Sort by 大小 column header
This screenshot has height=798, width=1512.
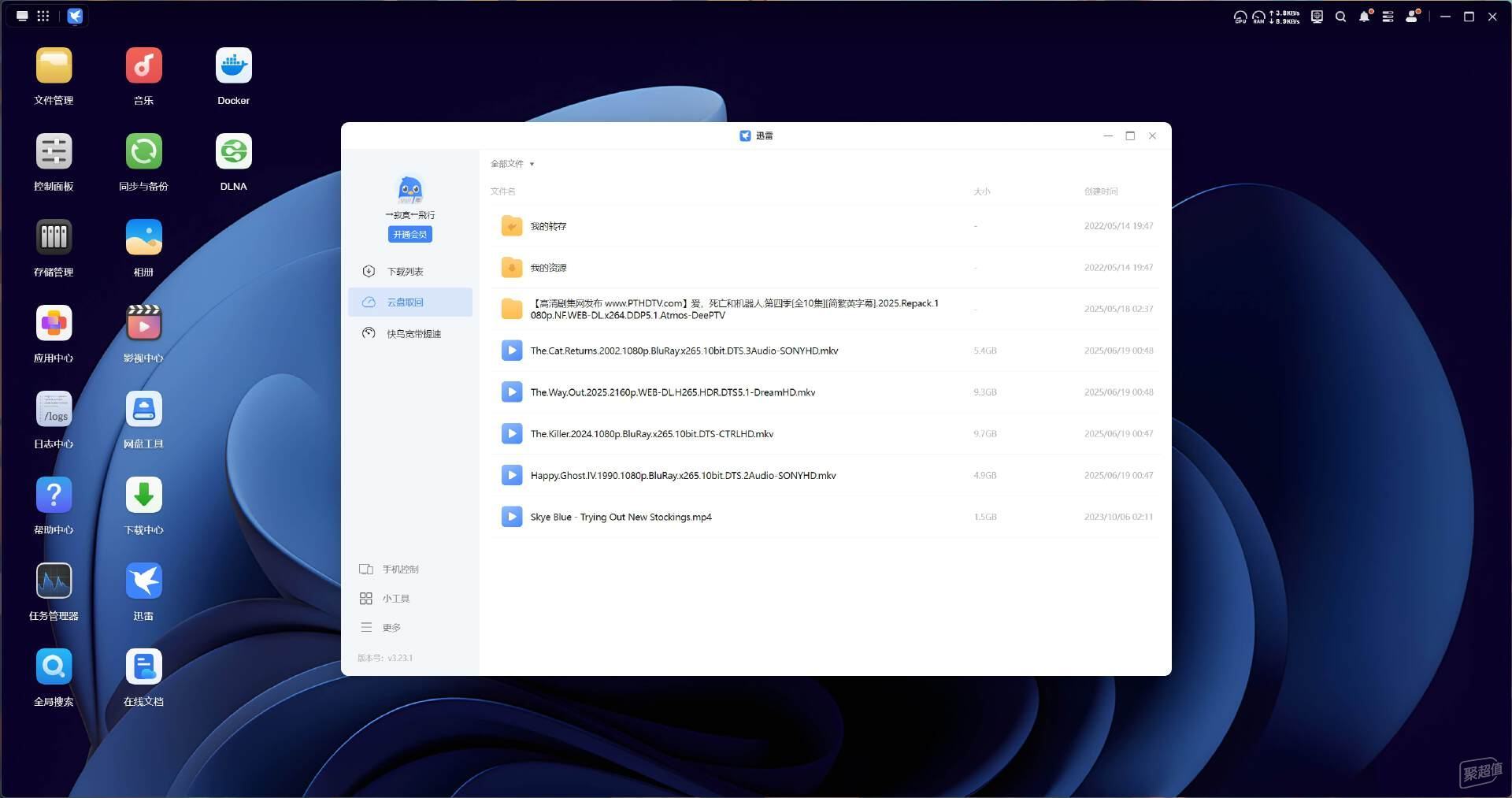[981, 191]
